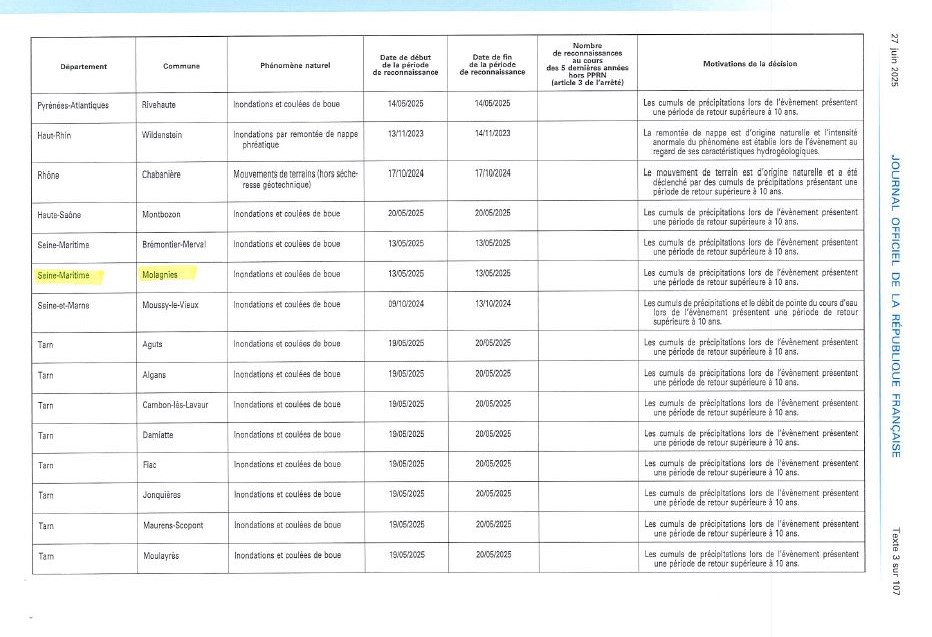Select the Cambon-lès-Lavaur commune cell
The image size is (932, 637).
176,404
